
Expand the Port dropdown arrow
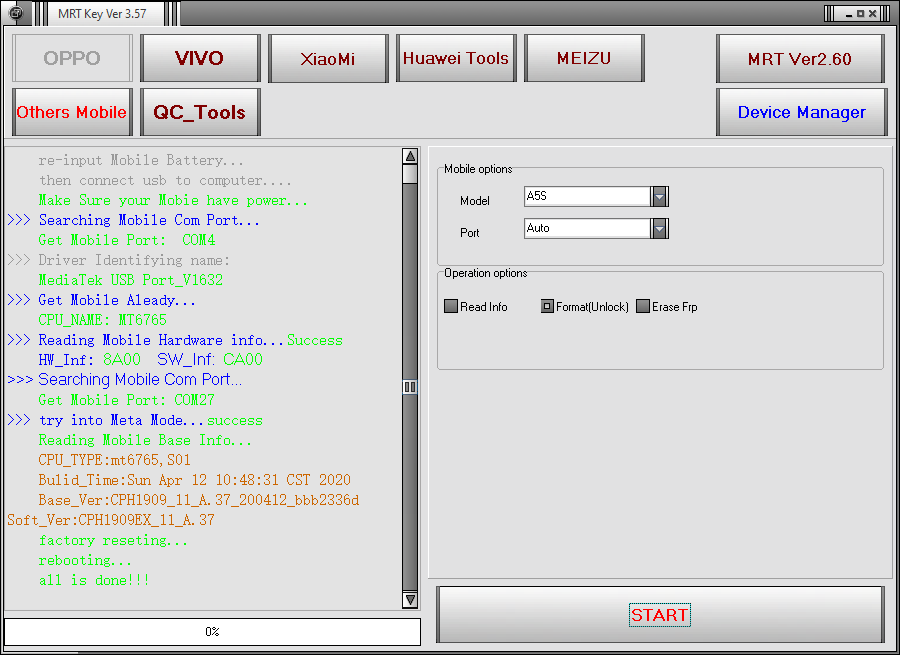(x=659, y=229)
